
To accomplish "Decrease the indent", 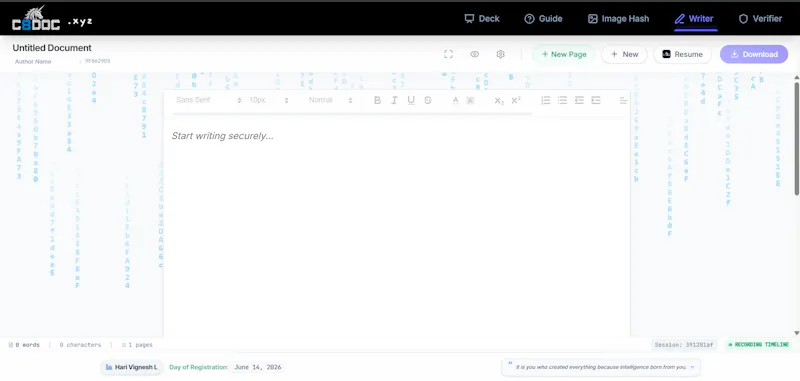I will click(579, 100).
